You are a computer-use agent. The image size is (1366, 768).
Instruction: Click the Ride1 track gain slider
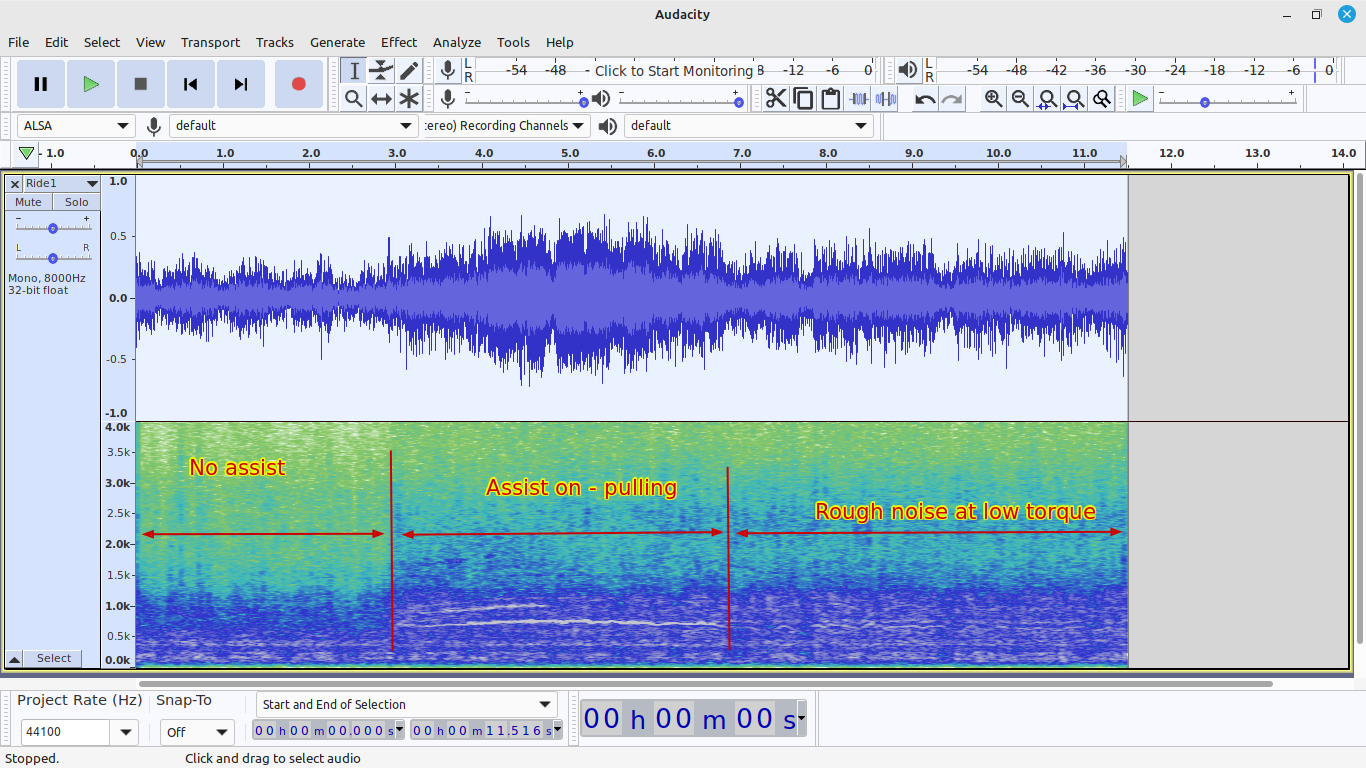pyautogui.click(x=53, y=228)
